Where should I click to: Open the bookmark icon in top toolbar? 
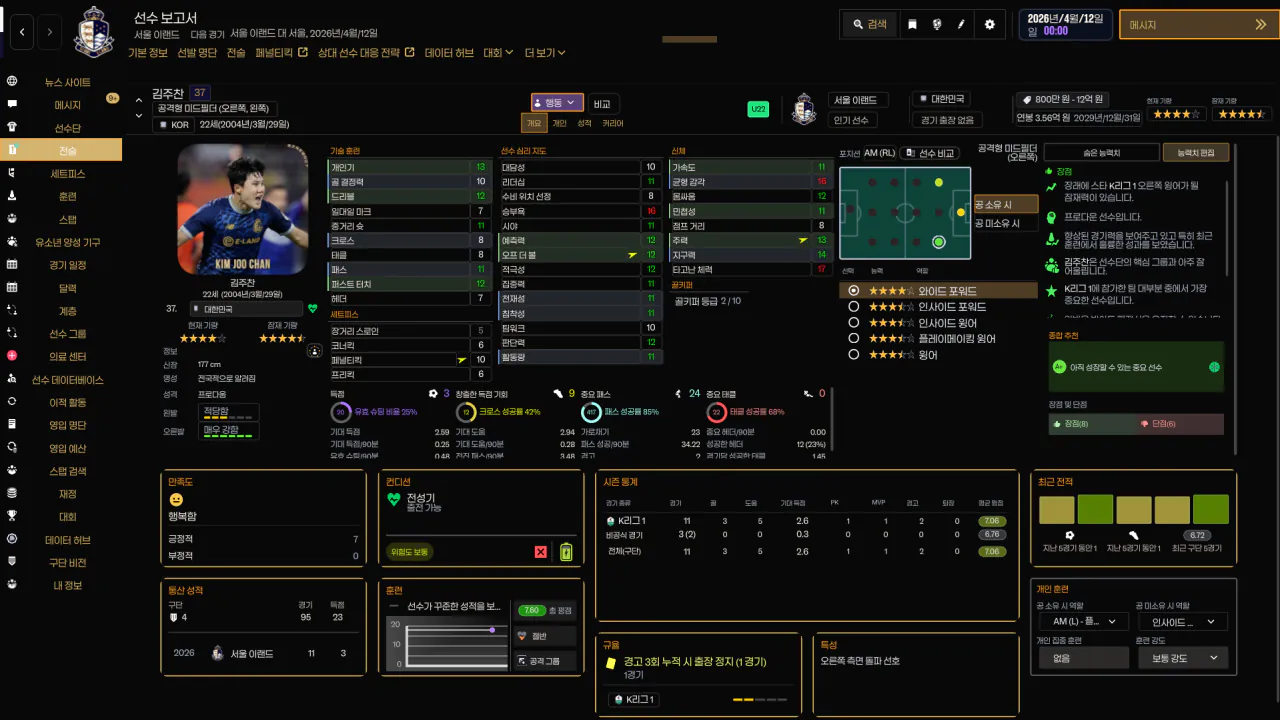coord(912,24)
